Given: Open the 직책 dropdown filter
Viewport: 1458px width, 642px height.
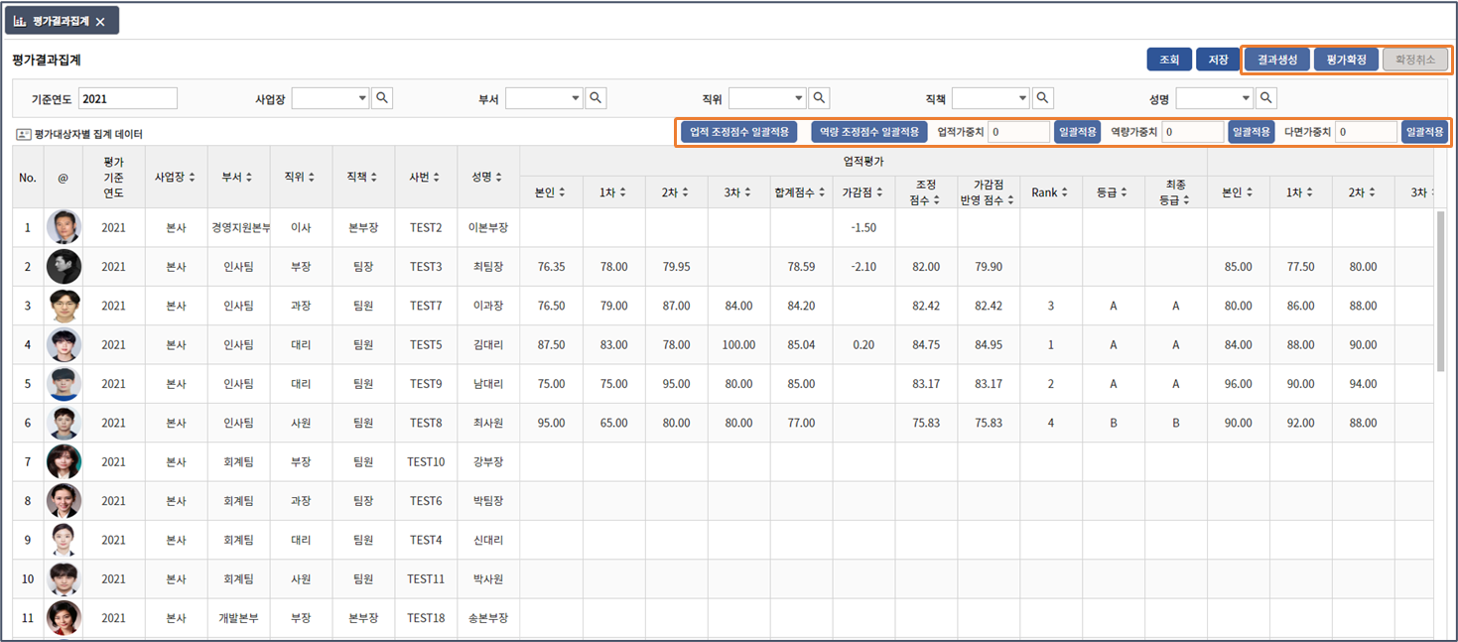Looking at the screenshot, I should pos(990,98).
